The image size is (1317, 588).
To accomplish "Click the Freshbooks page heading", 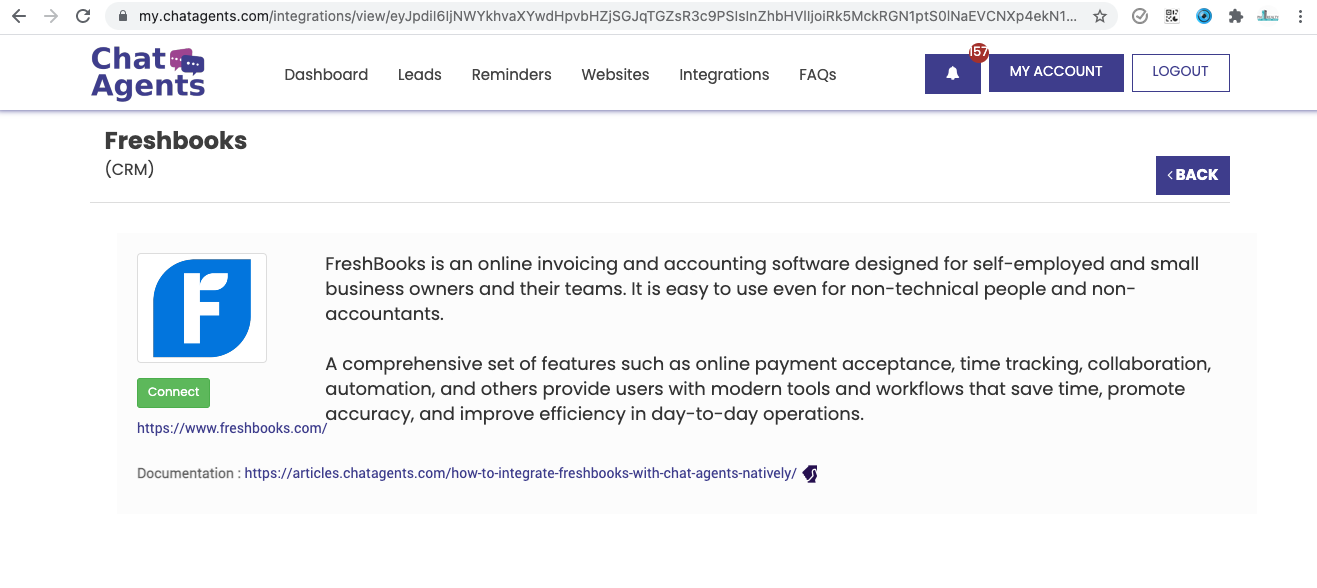I will (176, 141).
